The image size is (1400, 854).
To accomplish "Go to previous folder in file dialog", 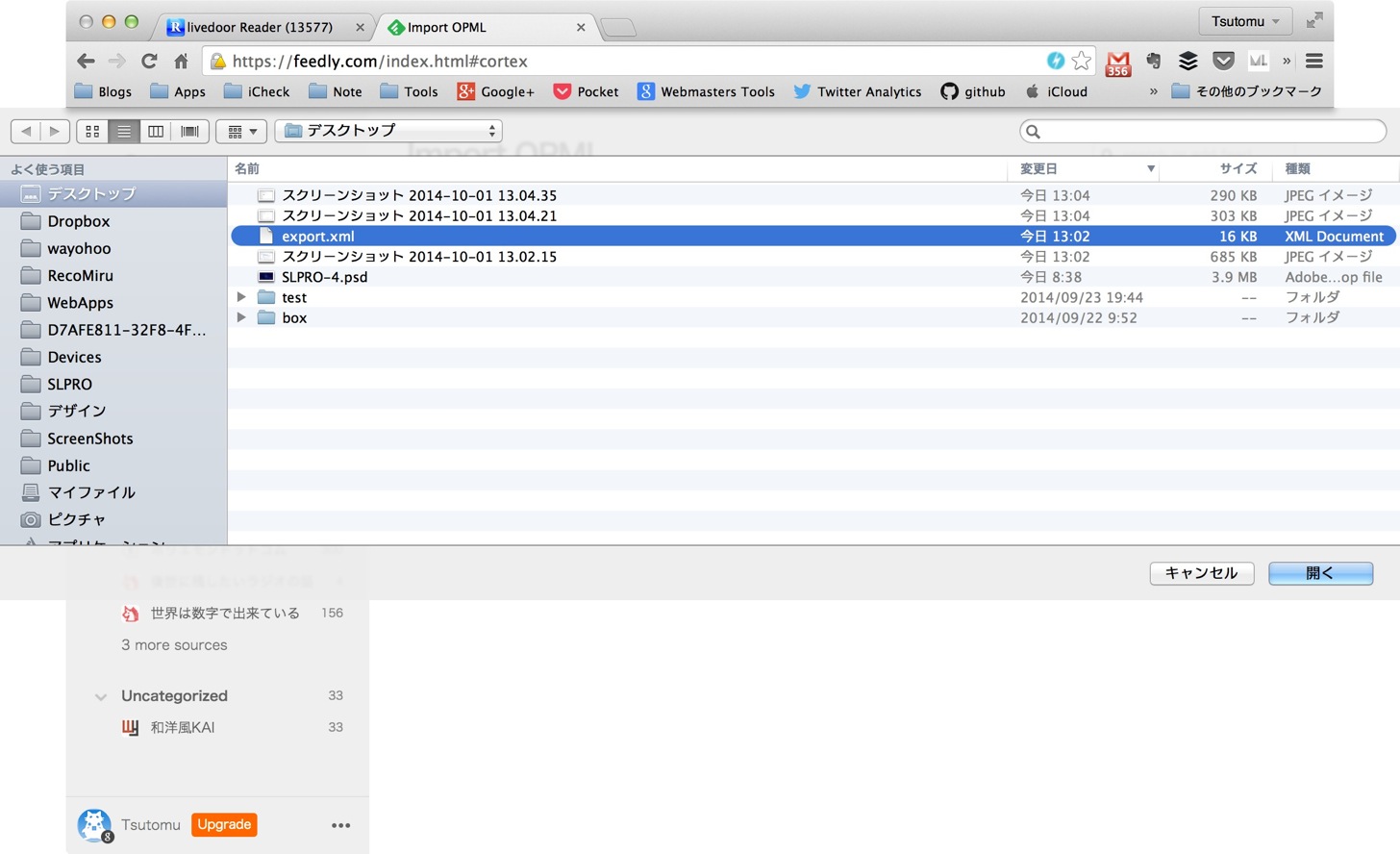I will [x=26, y=131].
